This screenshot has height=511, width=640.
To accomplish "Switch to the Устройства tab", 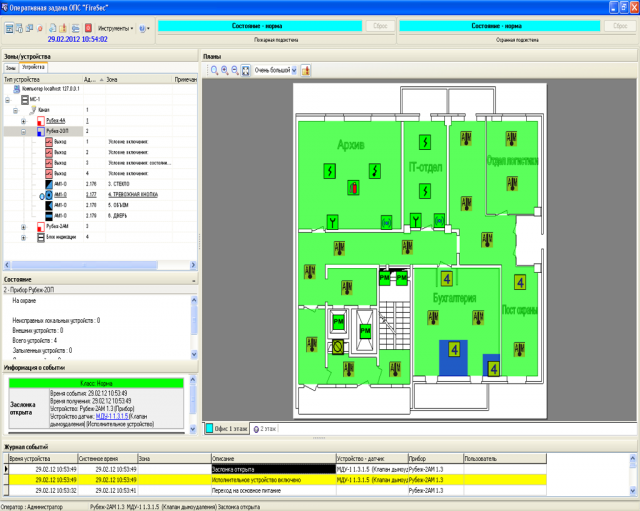I will point(34,67).
